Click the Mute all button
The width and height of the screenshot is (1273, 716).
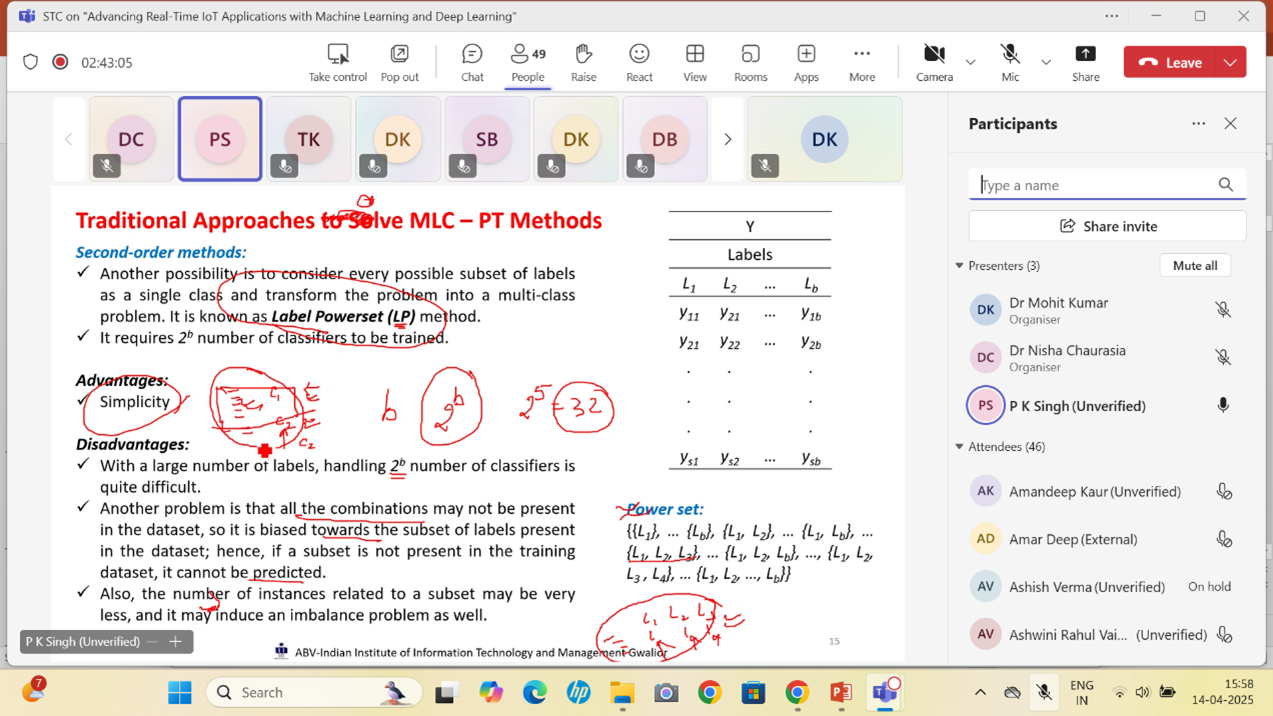click(x=1195, y=266)
